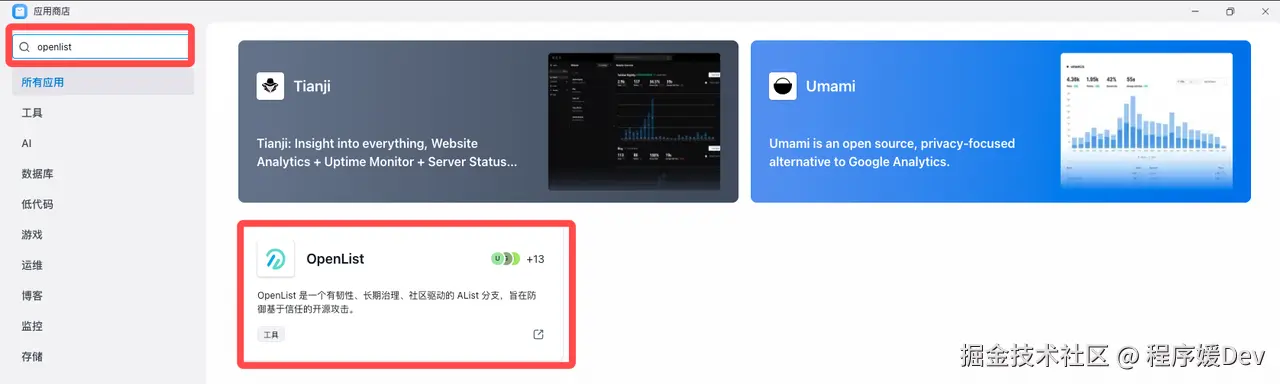1280x384 pixels.
Task: Click Umami description text
Action: click(x=892, y=152)
